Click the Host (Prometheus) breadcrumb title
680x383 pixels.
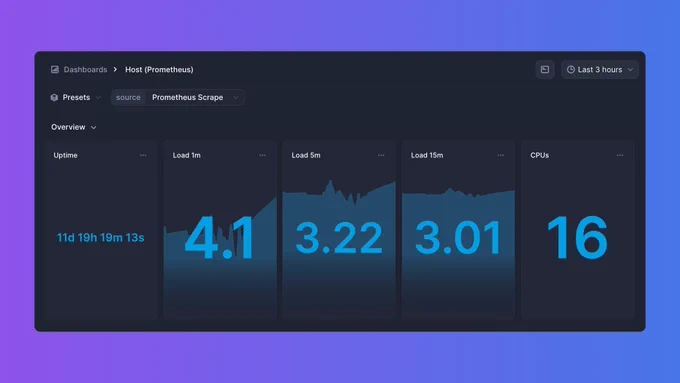click(159, 69)
